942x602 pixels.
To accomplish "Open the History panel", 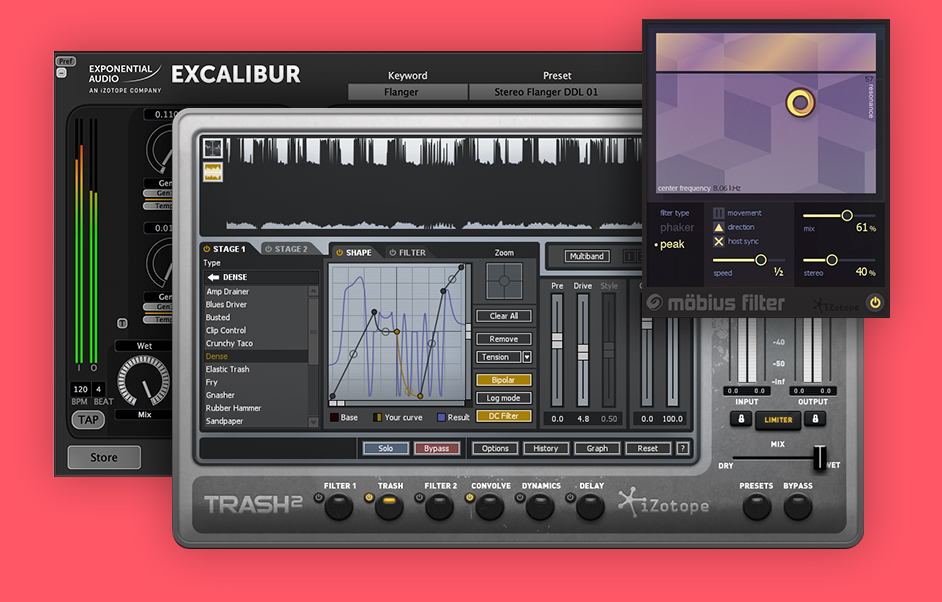I will [x=545, y=448].
